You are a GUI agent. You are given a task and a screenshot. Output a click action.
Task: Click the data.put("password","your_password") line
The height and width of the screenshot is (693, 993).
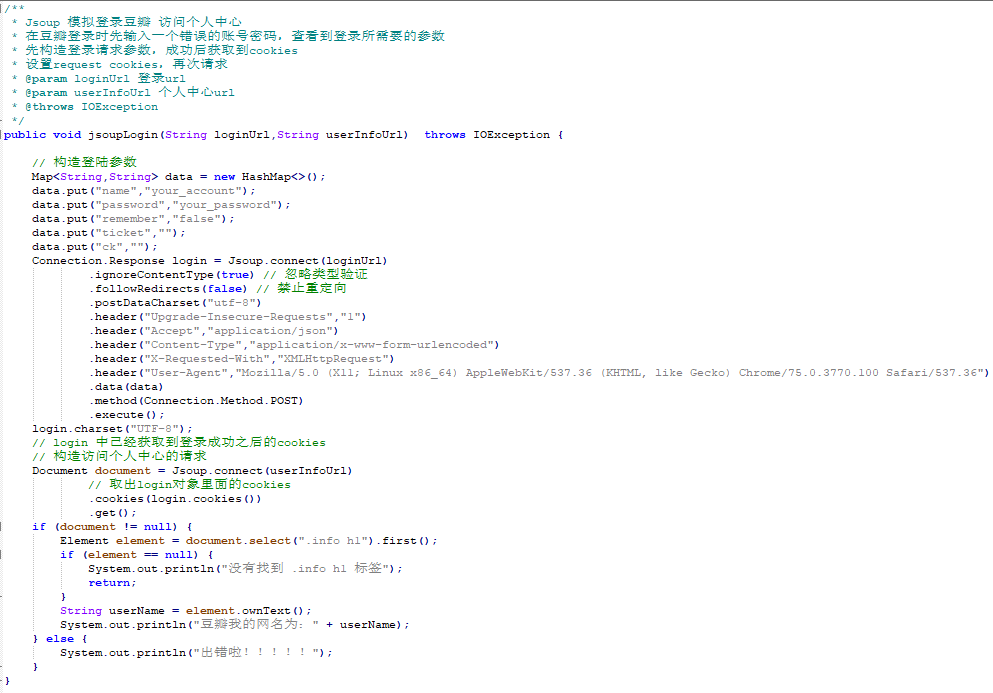[161, 205]
